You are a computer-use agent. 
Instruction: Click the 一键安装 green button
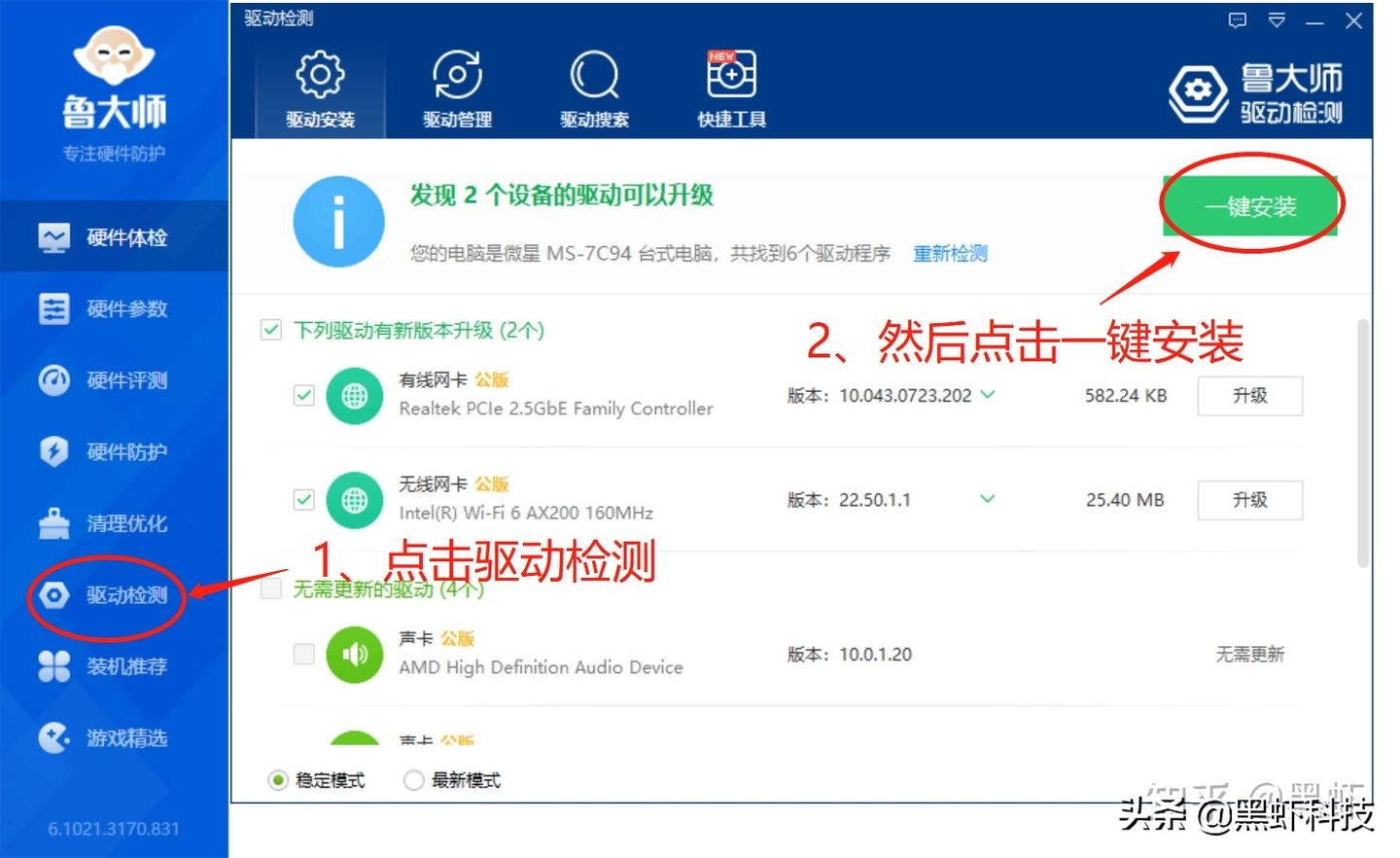coord(1250,205)
